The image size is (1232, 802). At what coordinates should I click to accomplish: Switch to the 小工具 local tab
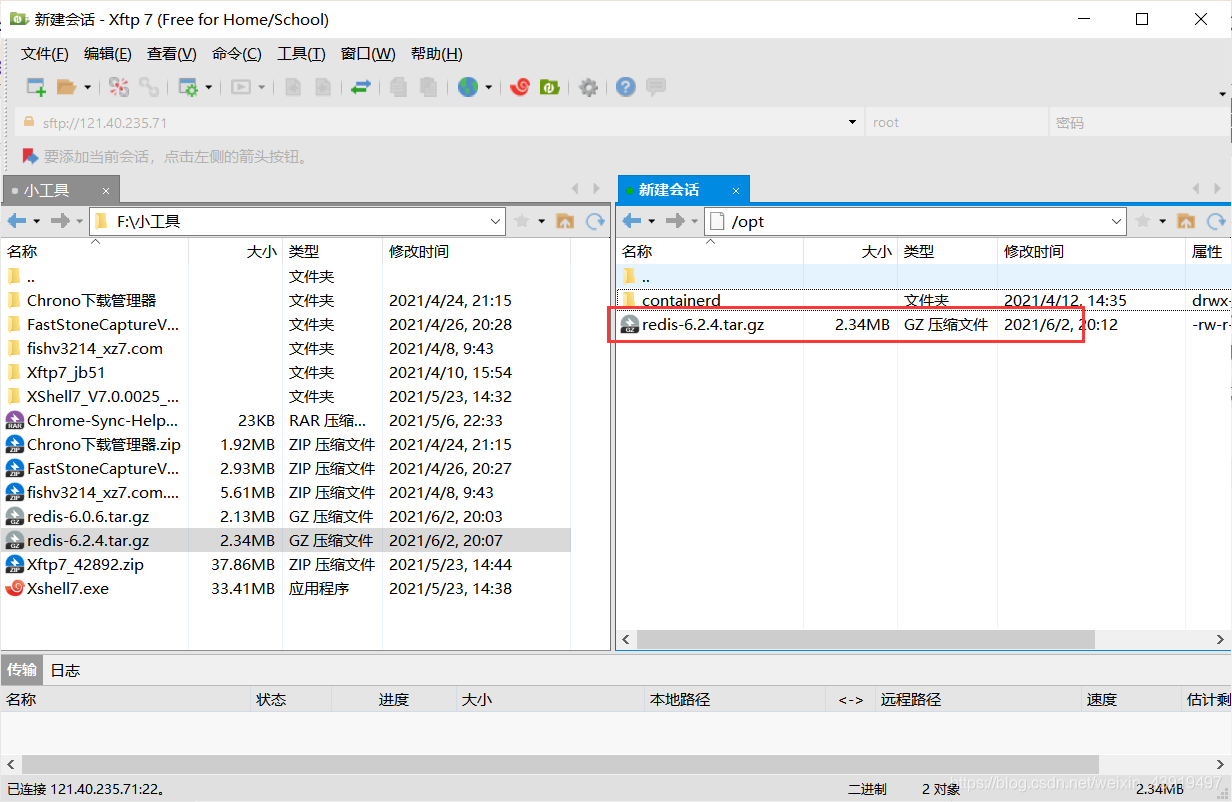point(60,190)
